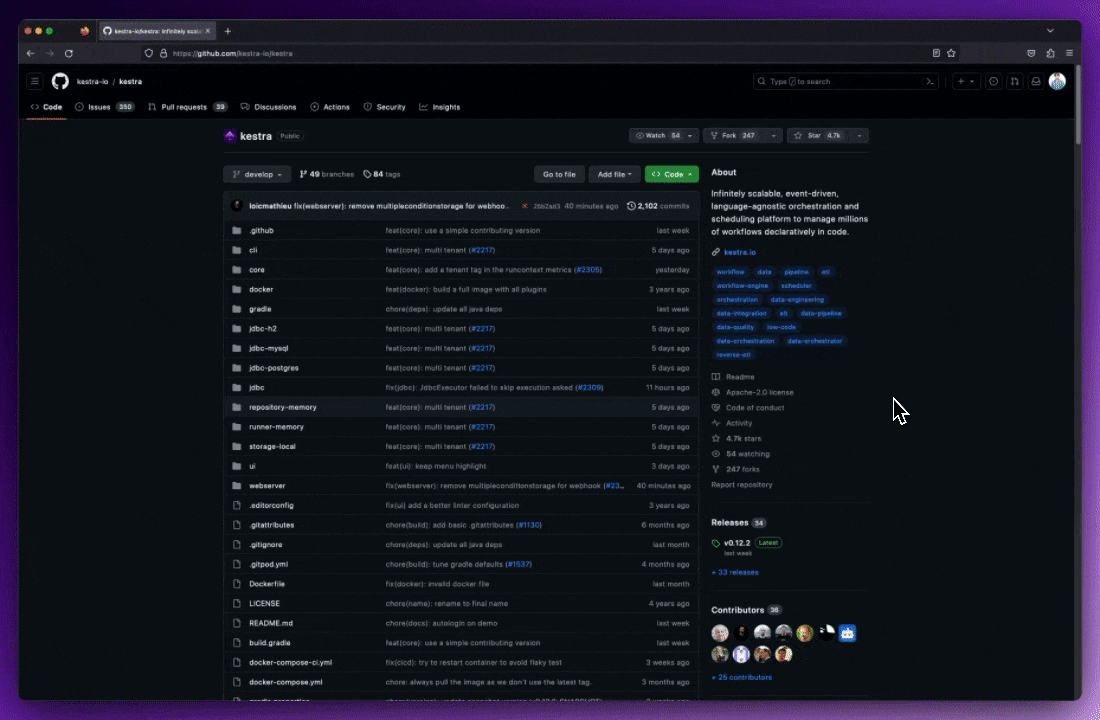Switch to the Discussions tab
This screenshot has width=1100, height=720.
pos(269,107)
